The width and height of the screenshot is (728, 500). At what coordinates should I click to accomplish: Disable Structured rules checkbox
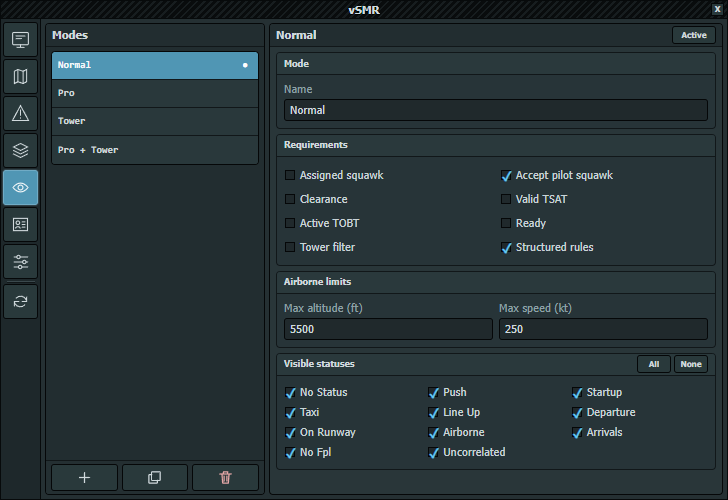click(506, 247)
